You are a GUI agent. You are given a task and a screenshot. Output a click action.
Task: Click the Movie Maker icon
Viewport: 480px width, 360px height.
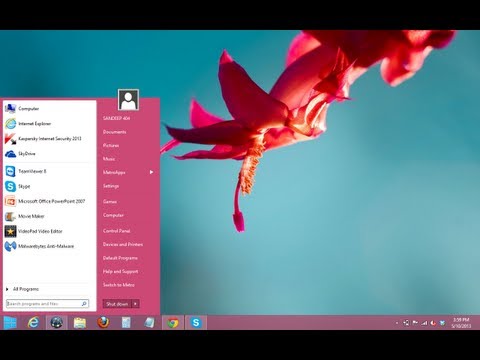tap(10, 216)
